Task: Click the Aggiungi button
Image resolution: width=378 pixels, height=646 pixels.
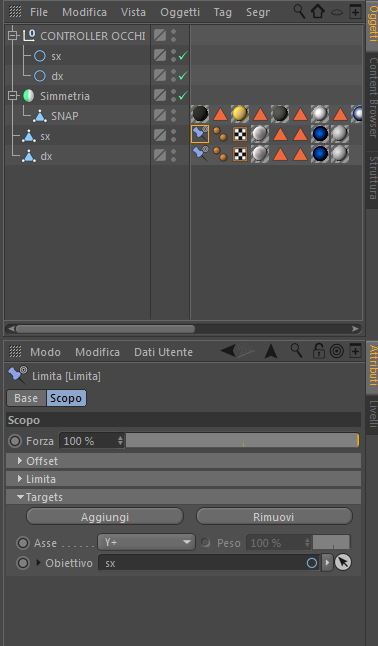Action: [x=105, y=517]
